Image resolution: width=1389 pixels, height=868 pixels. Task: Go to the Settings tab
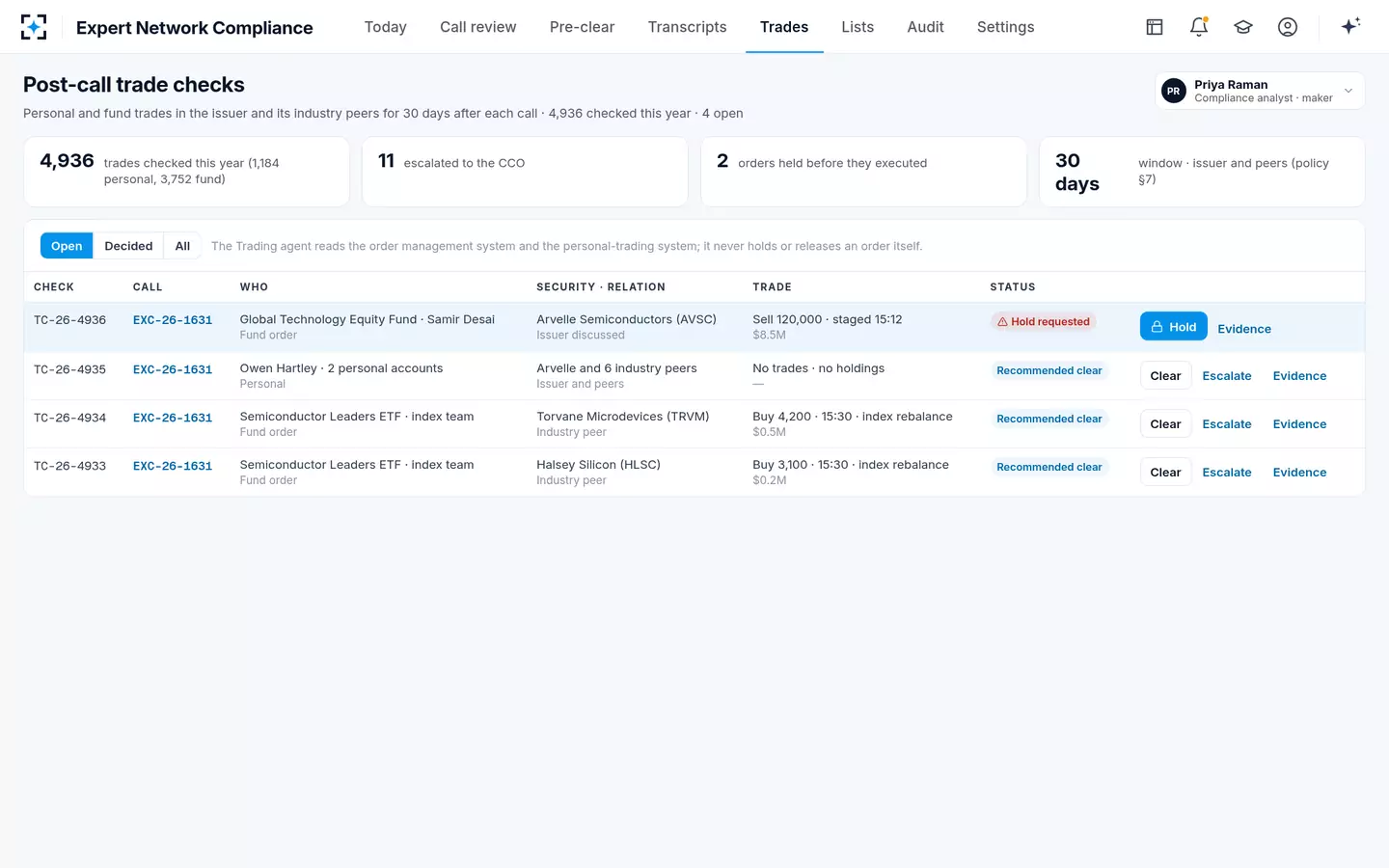click(1006, 27)
